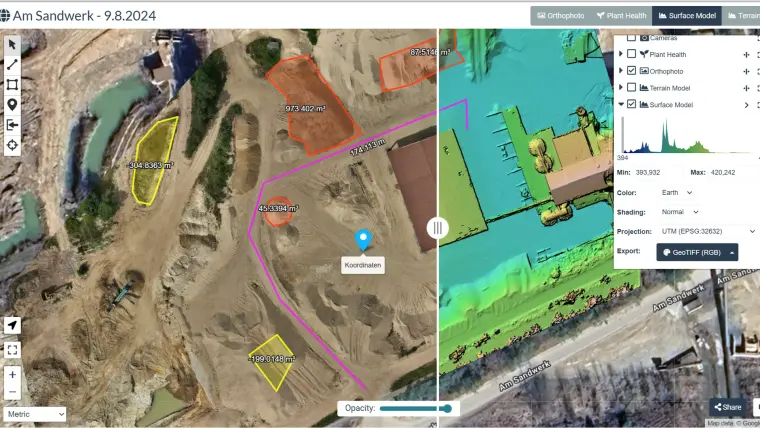Open the Metric units dropdown
Screen dimensions: 760x428
pos(35,414)
